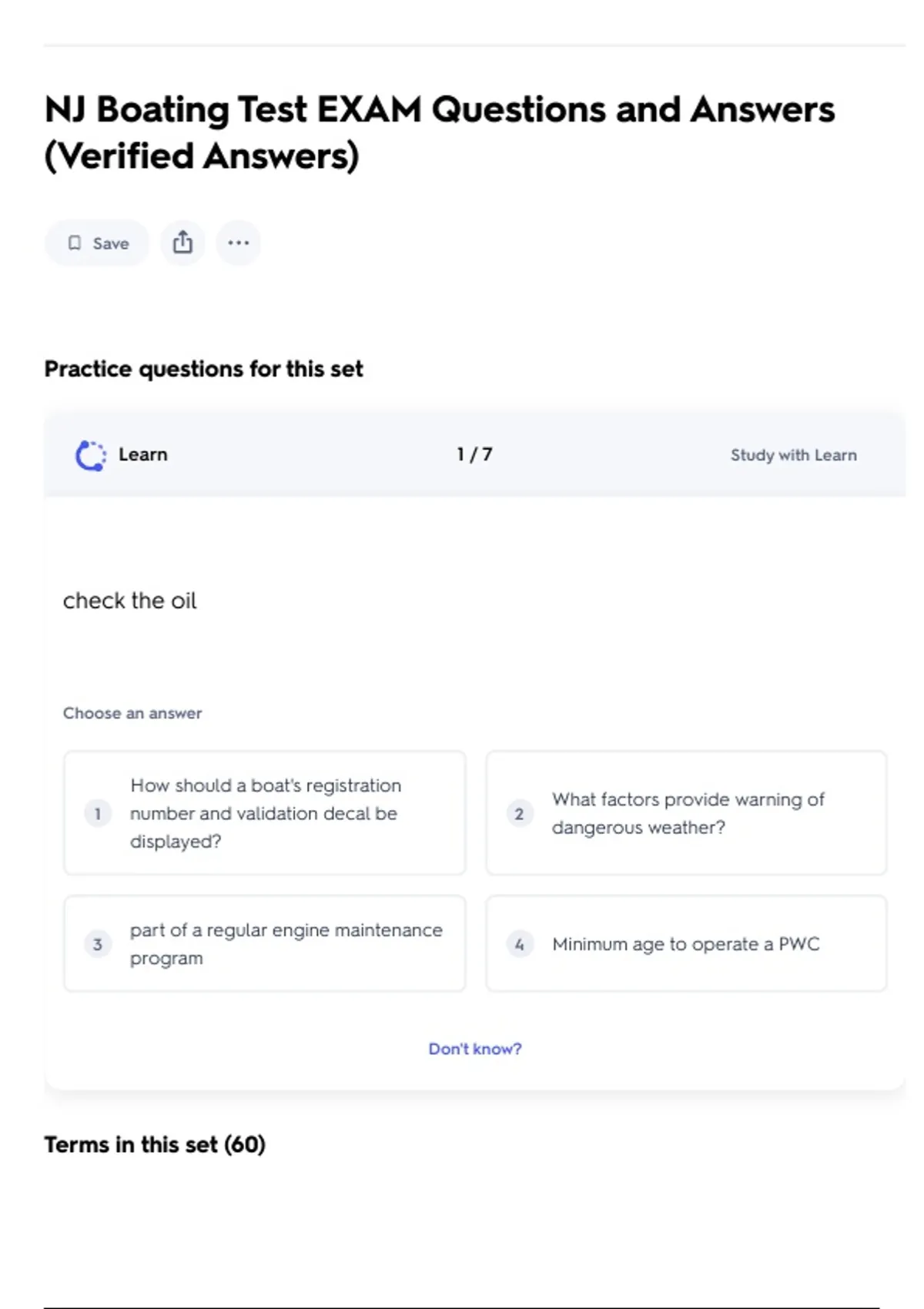Viewport: 924px width, 1309px height.
Task: Open the three-dots more options menu
Action: tap(239, 243)
